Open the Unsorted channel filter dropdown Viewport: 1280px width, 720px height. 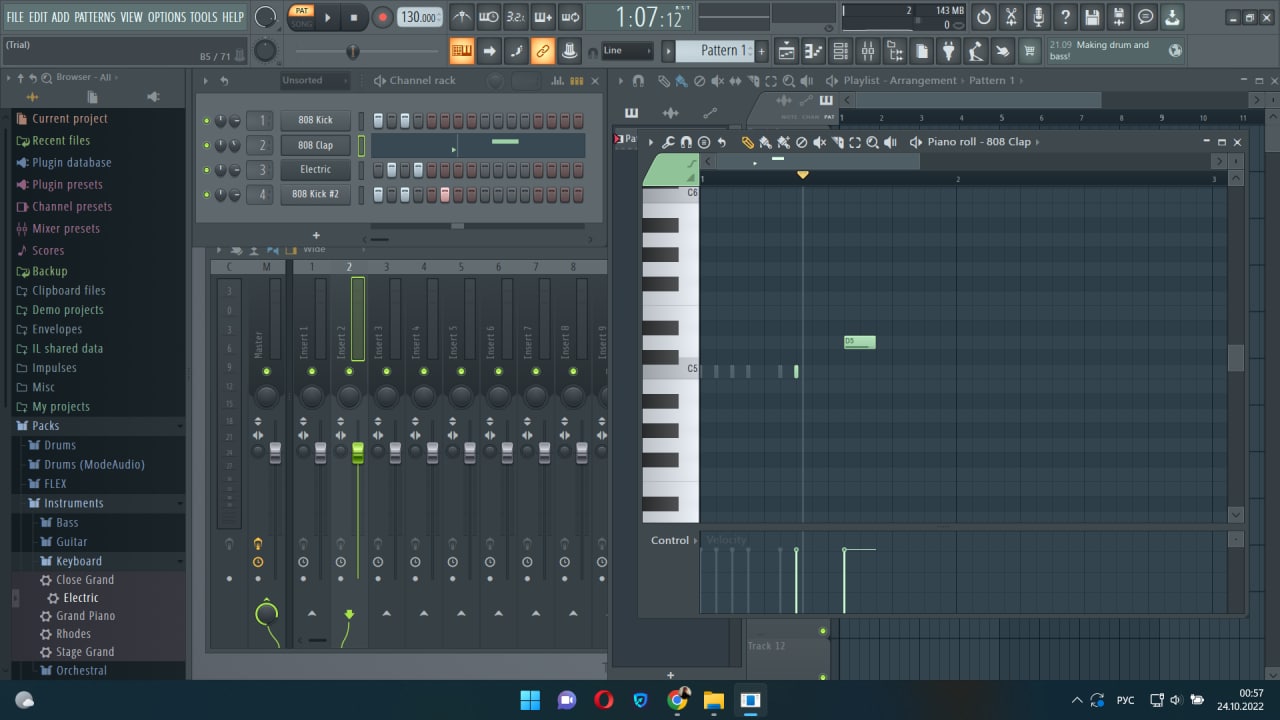pyautogui.click(x=314, y=81)
